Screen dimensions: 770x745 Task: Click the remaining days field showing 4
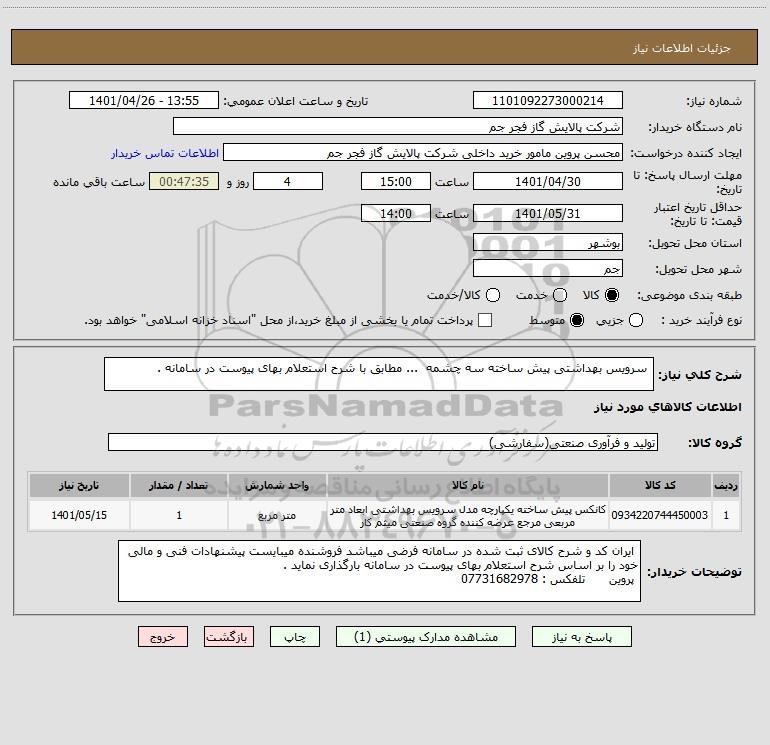click(x=288, y=181)
